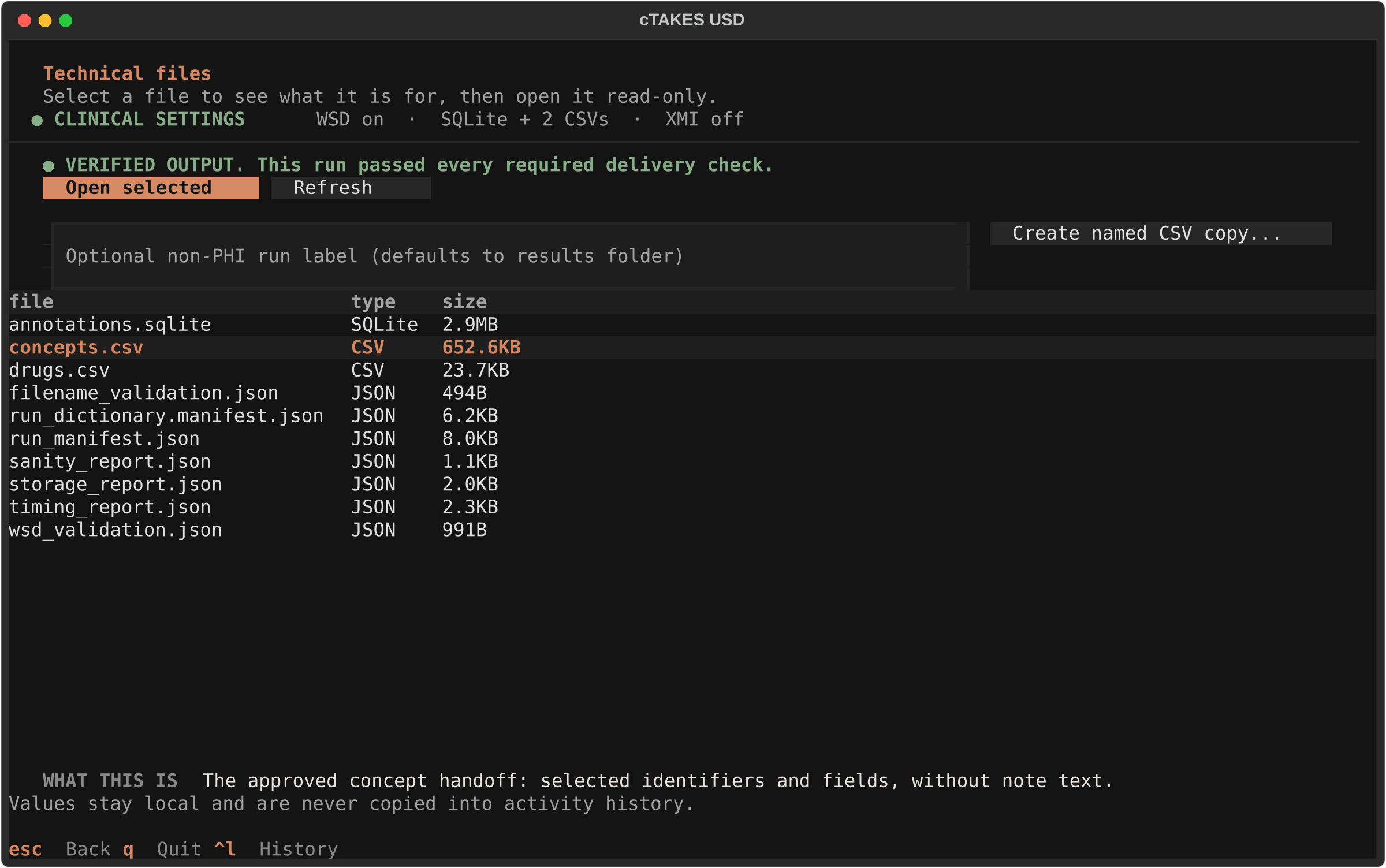
Task: Click the green dot beside CLINICAL SETTINGS
Action: pos(37,120)
